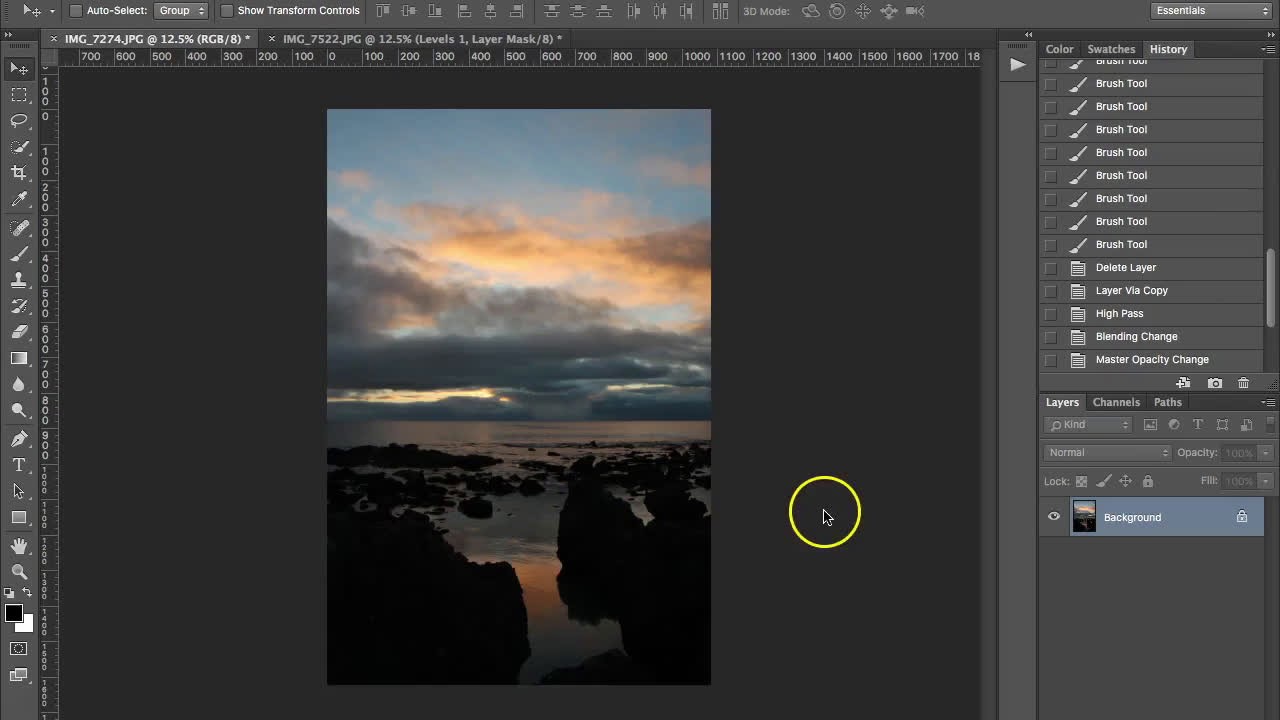Pick the Clone Stamp tool
Image resolution: width=1280 pixels, height=720 pixels.
(20, 280)
